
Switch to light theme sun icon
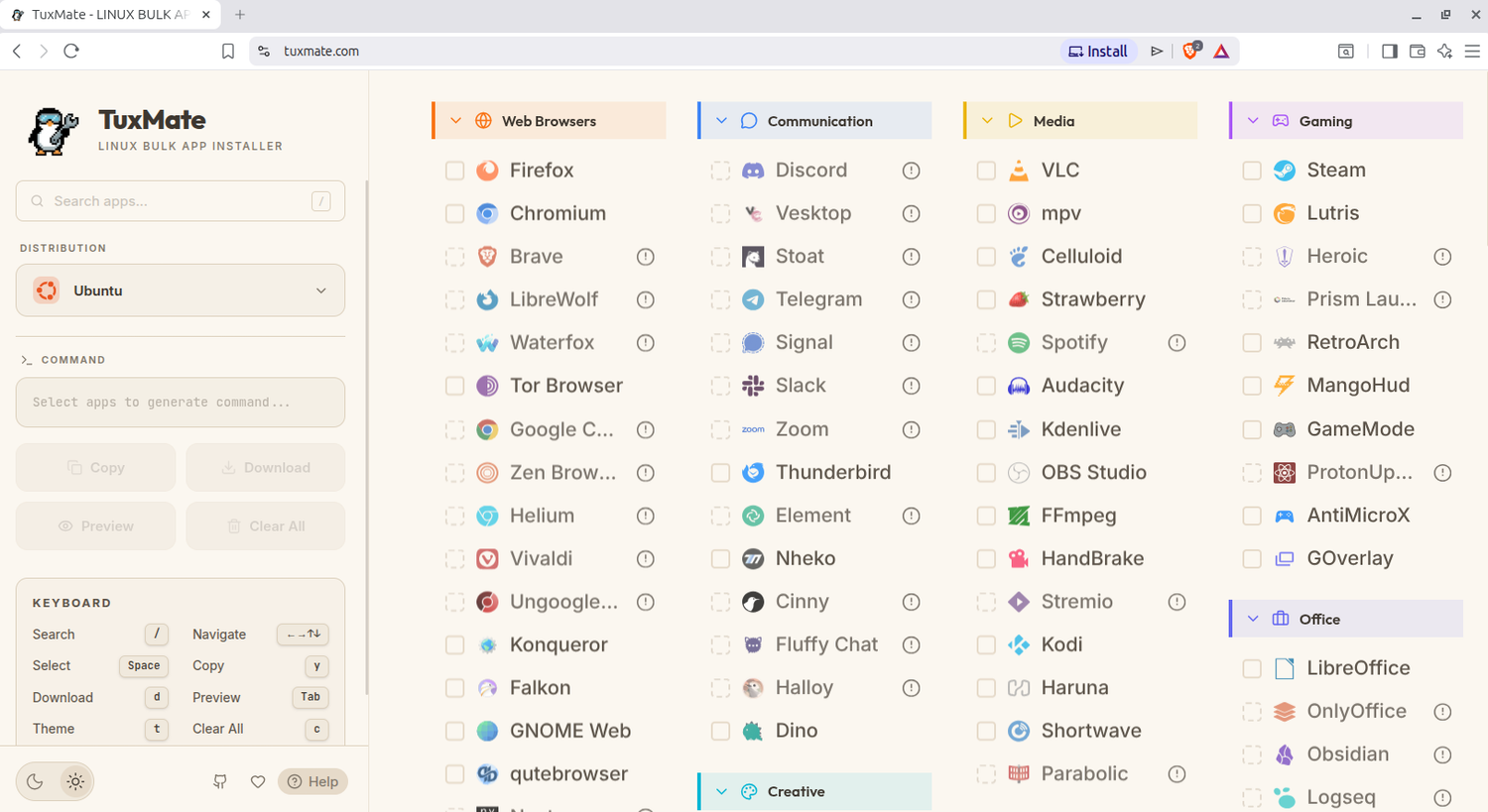75,781
